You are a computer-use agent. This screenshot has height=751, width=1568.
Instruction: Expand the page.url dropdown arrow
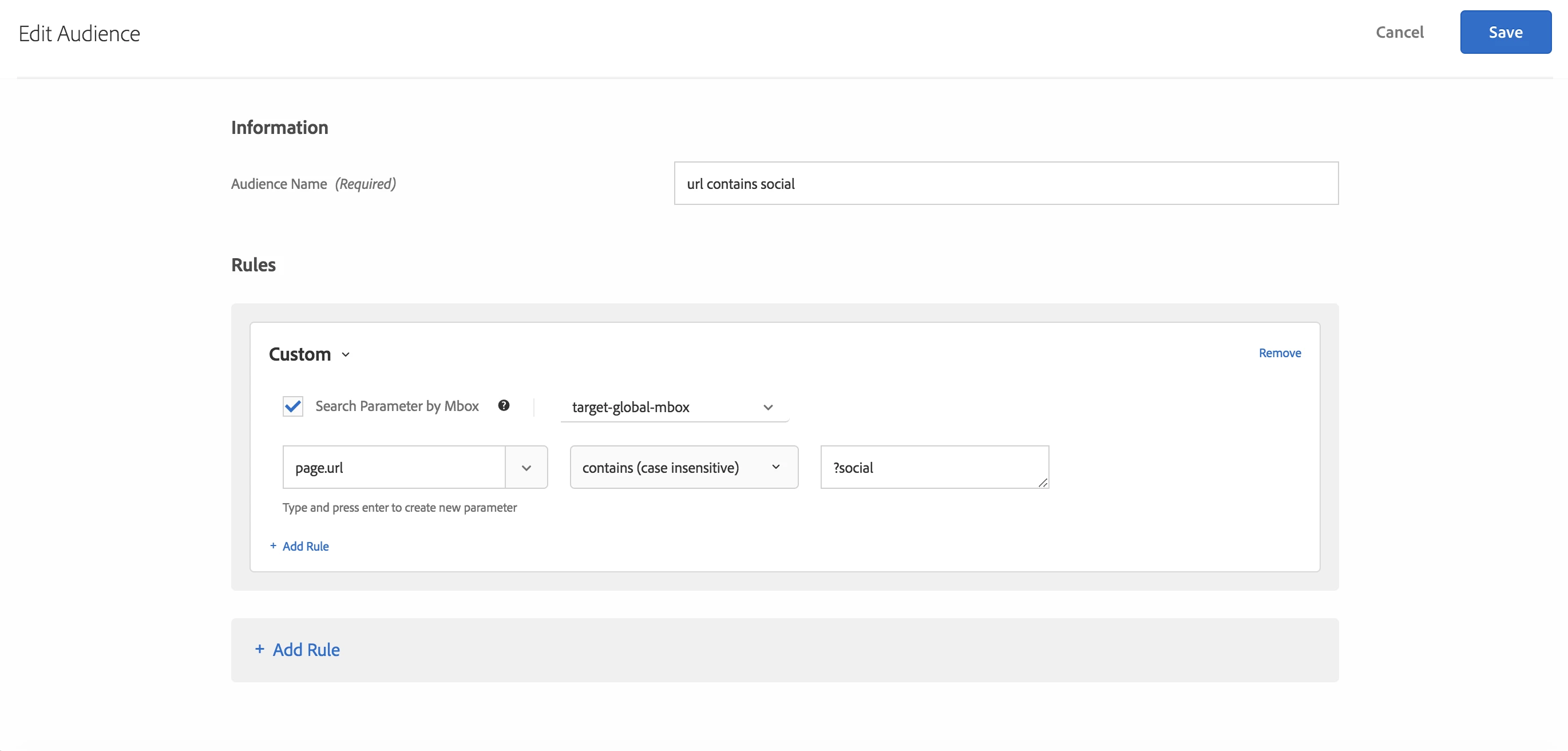click(526, 468)
